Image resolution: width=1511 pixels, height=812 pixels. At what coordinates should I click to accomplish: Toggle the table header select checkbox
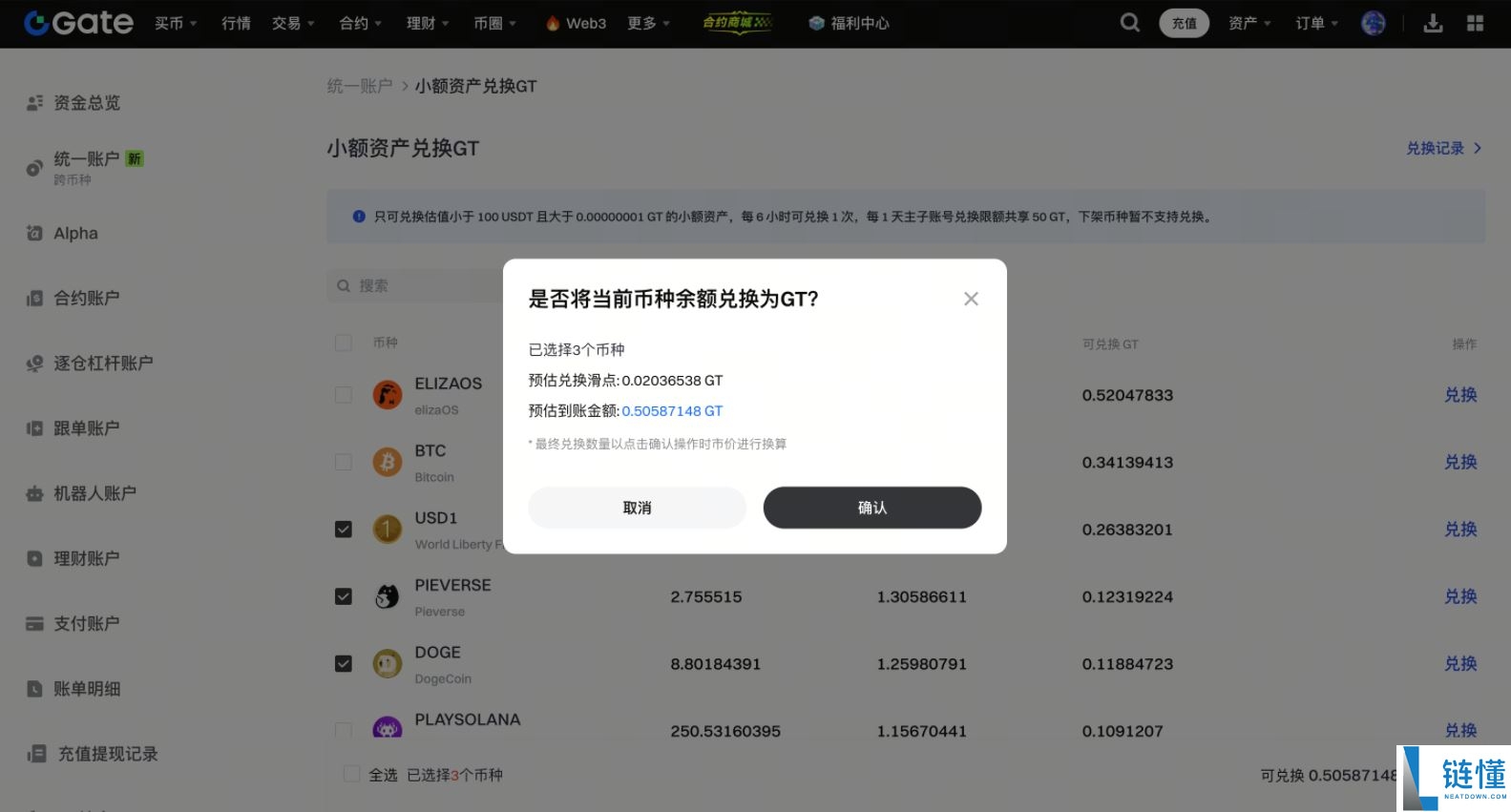tap(344, 343)
